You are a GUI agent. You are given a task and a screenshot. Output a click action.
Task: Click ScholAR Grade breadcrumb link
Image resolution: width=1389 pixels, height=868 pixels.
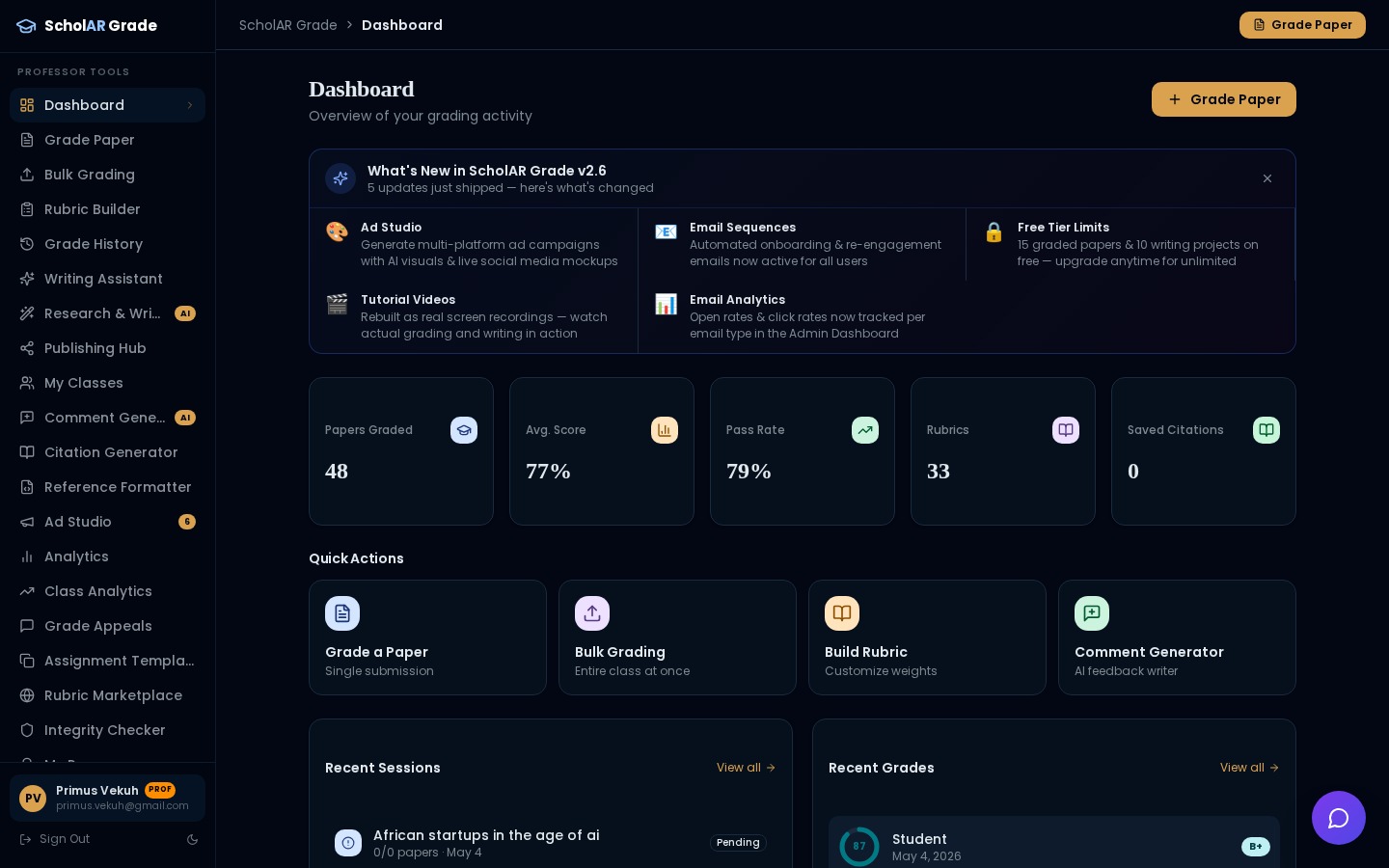(288, 25)
